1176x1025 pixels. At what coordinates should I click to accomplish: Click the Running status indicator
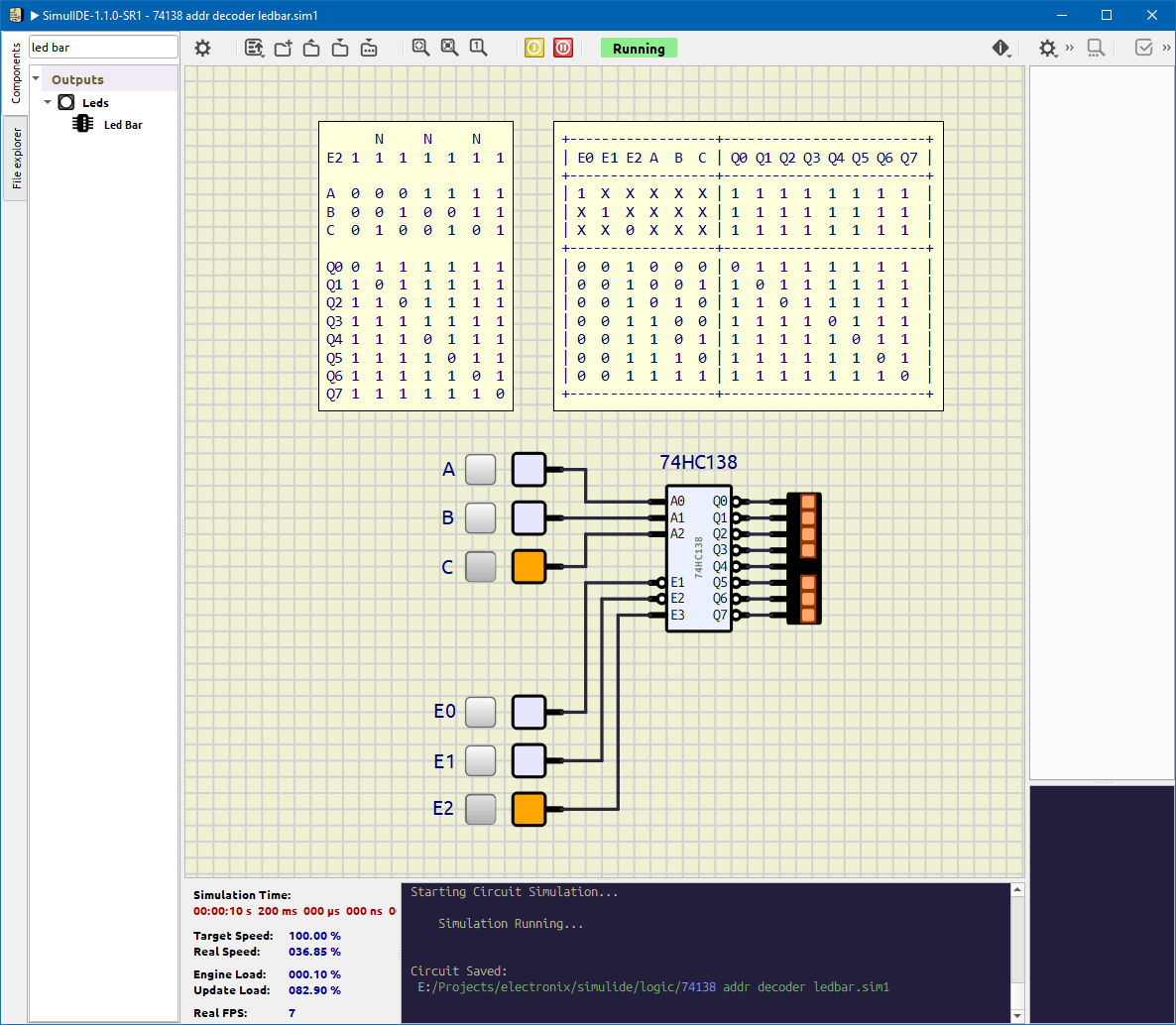(639, 49)
